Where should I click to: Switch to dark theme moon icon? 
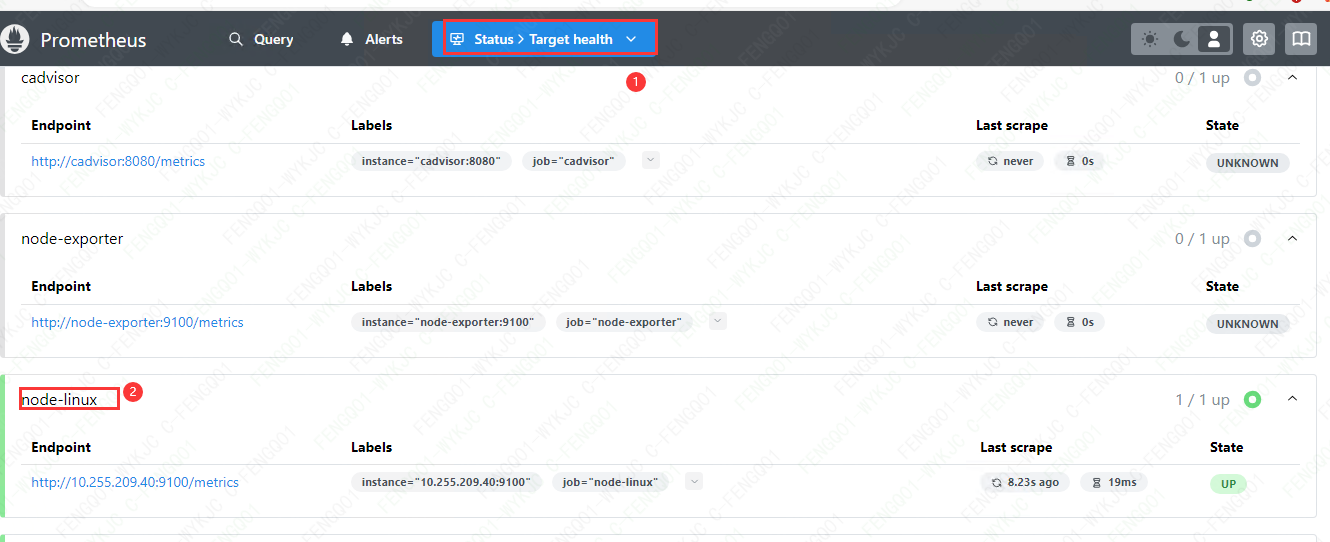tap(1182, 39)
